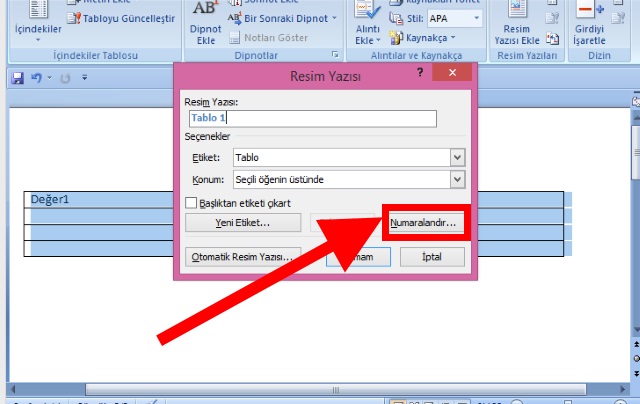The height and width of the screenshot is (404, 640).
Task: Click the Notları Göster button
Action: click(268, 38)
